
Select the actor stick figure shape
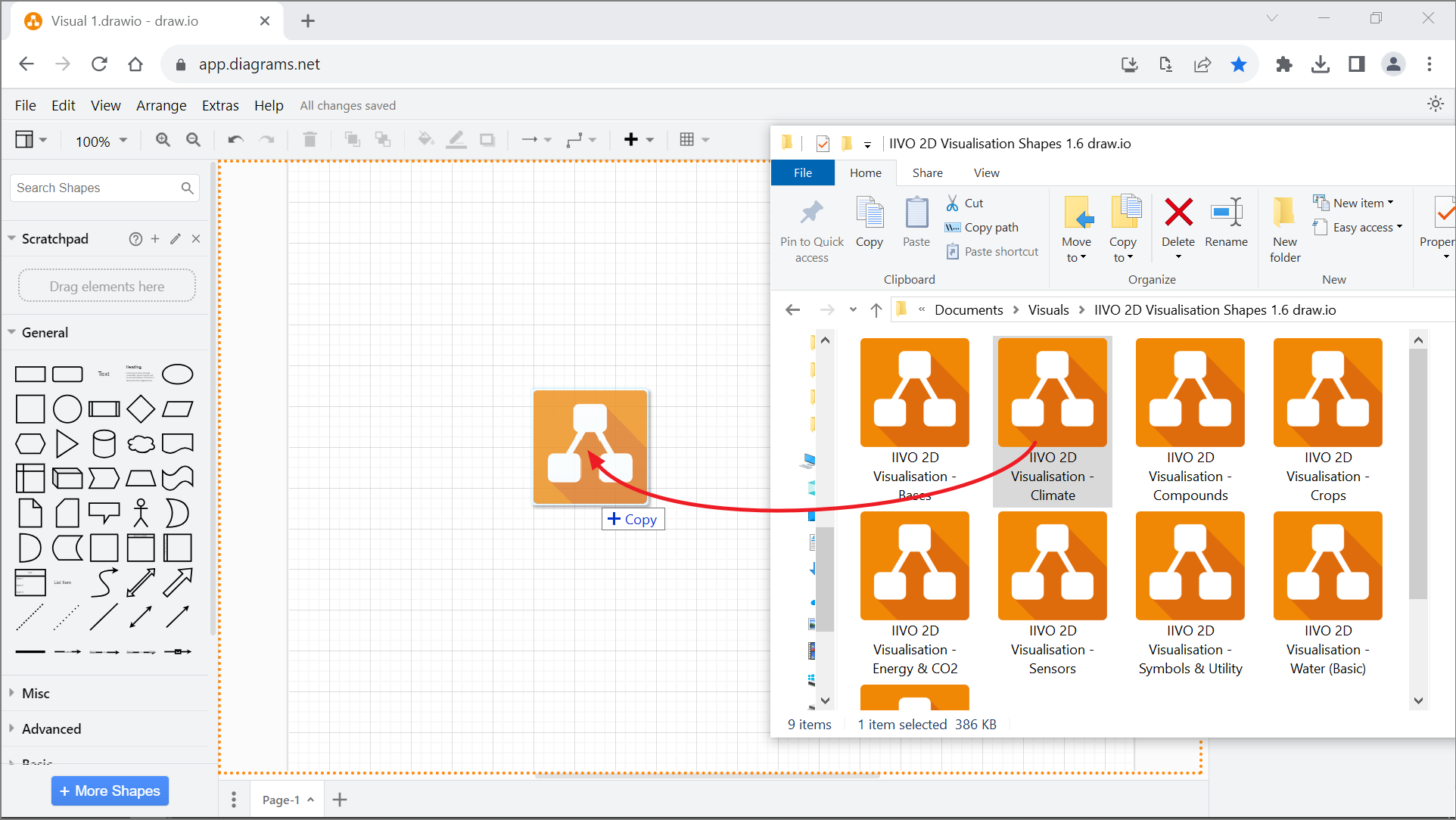141,513
